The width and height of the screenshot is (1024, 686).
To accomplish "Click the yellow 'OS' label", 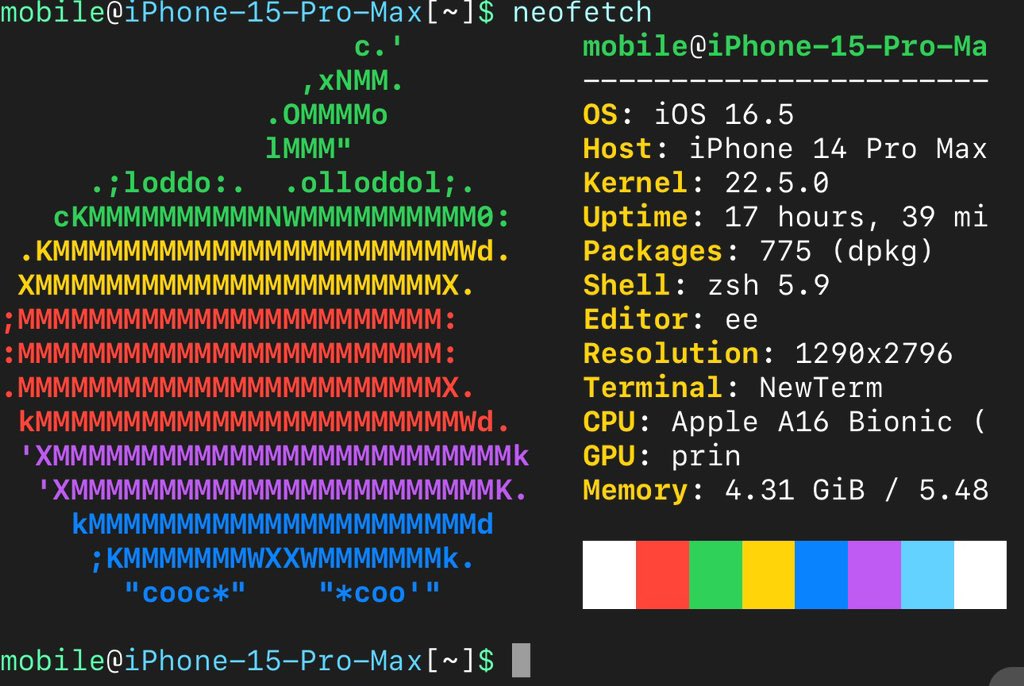I will click(x=600, y=115).
